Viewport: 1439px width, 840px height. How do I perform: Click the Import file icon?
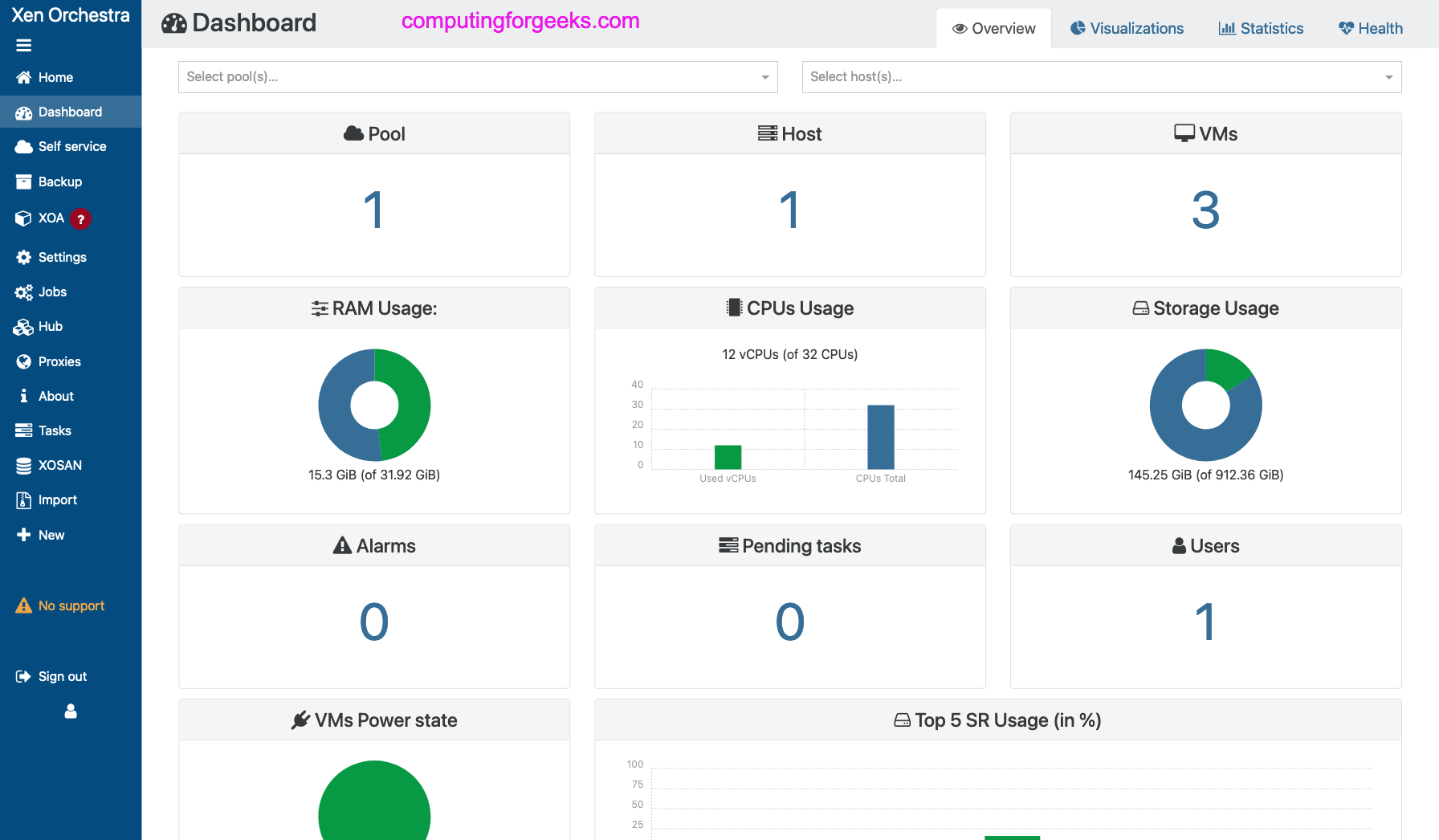pyautogui.click(x=23, y=500)
